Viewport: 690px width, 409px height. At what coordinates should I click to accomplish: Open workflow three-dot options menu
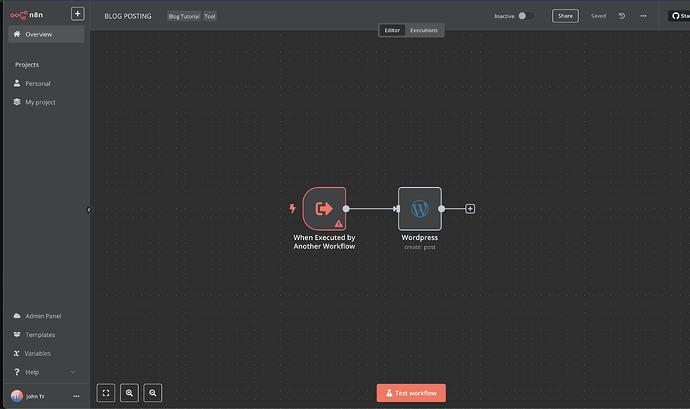[643, 16]
